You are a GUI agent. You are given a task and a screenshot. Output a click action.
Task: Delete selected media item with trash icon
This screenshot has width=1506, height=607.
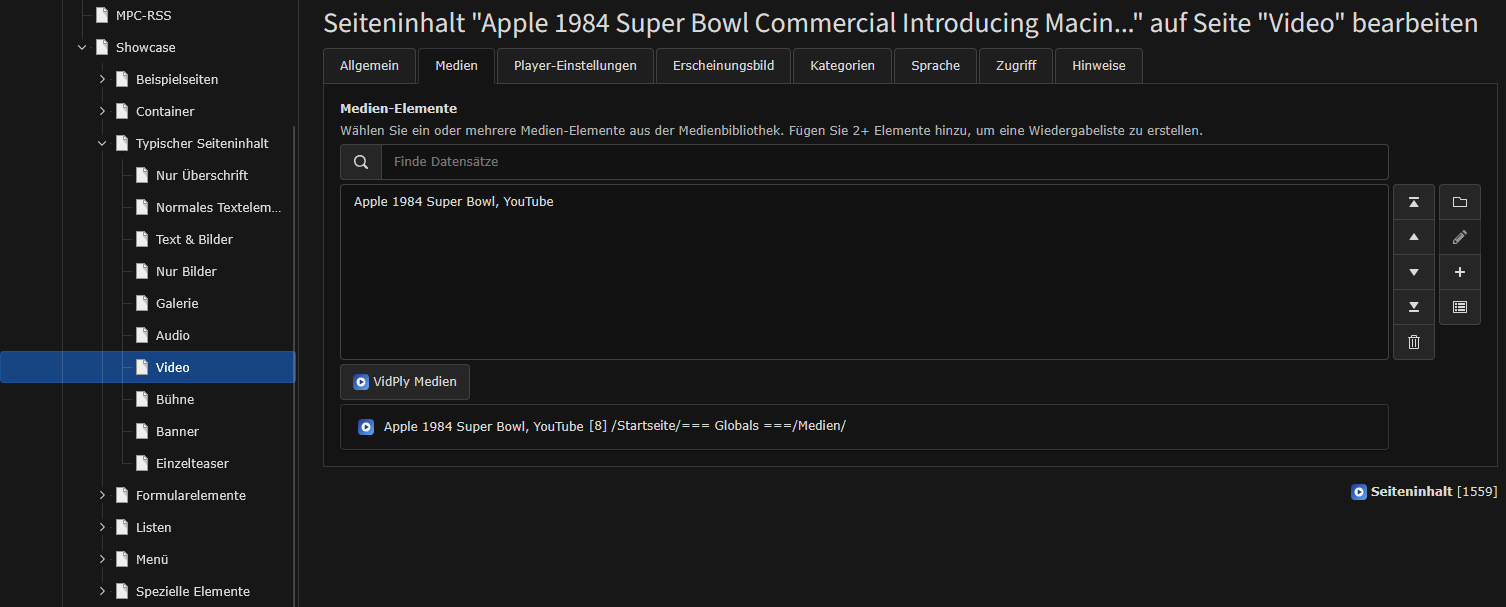(x=1413, y=342)
